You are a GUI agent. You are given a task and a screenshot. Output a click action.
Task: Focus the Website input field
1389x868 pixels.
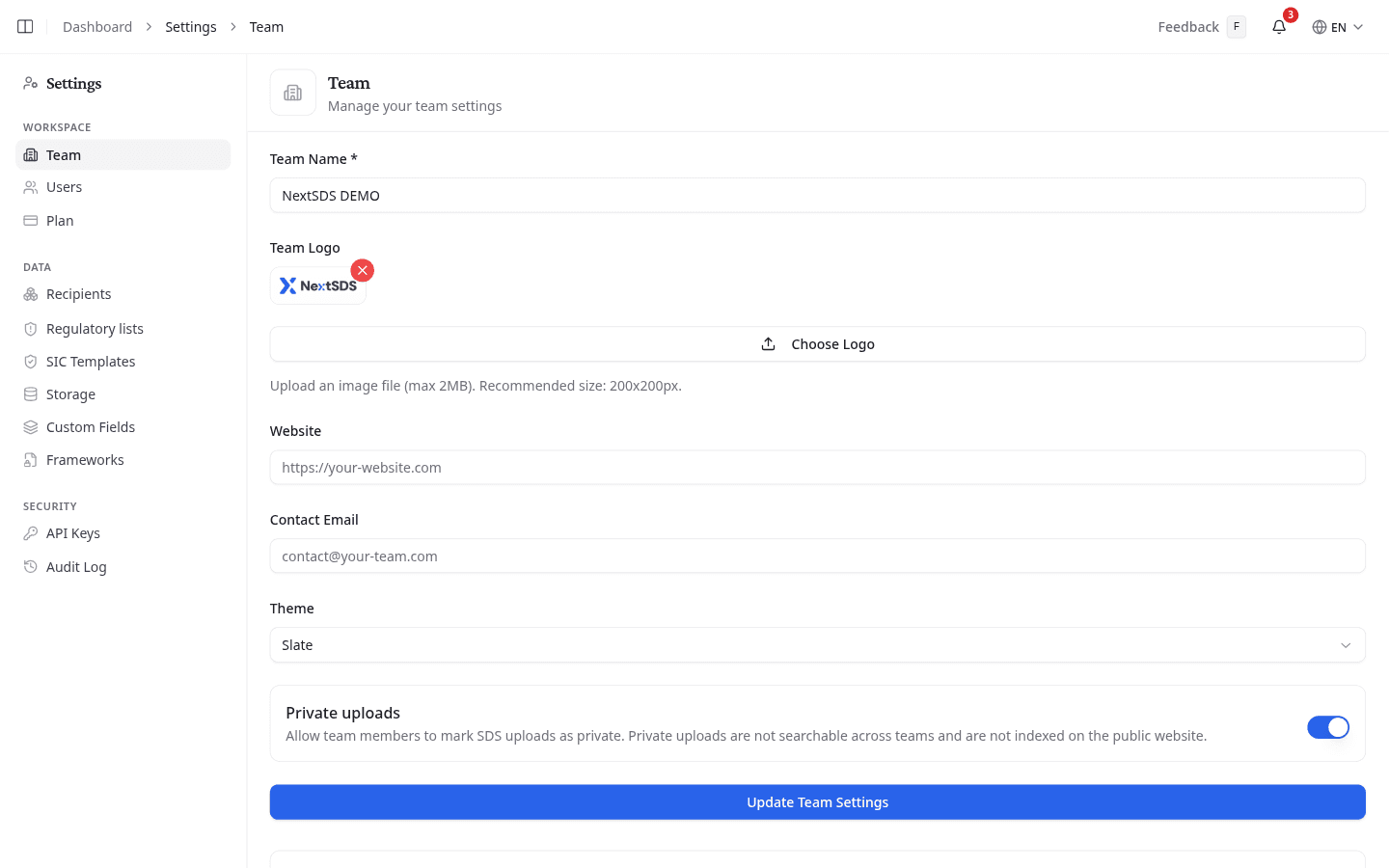tap(817, 468)
